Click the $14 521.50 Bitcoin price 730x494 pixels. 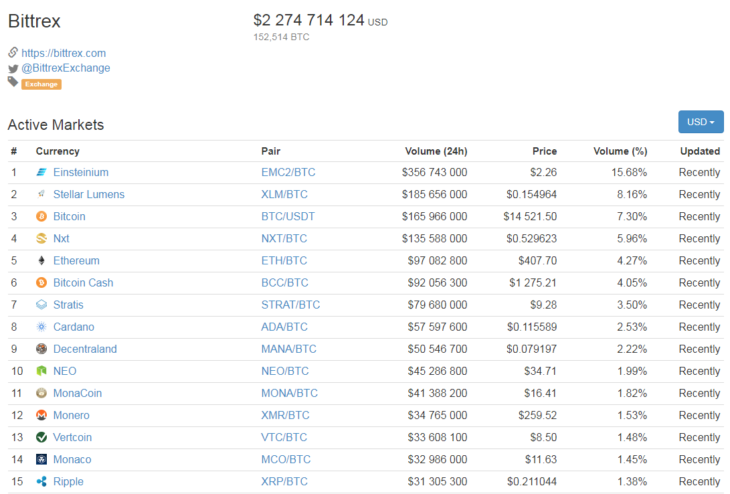pyautogui.click(x=530, y=217)
